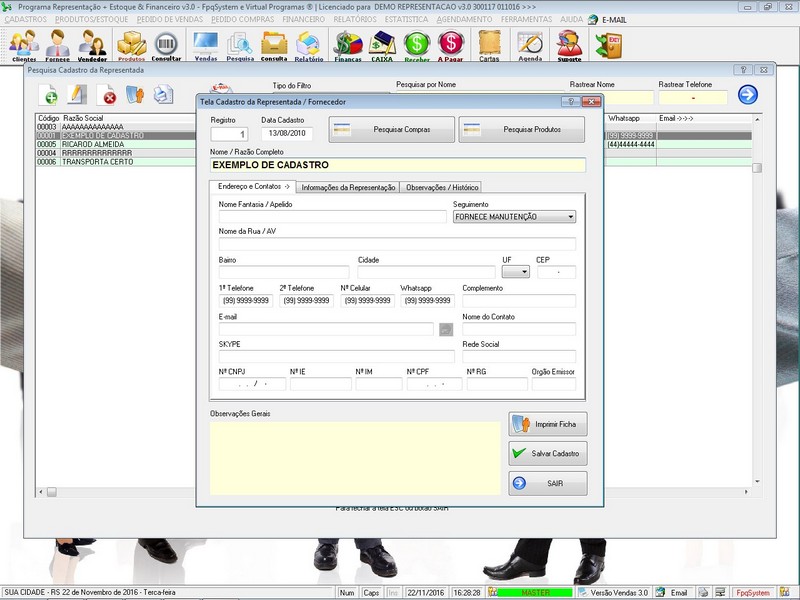The width and height of the screenshot is (800, 600).
Task: Click the new record icon in Pesquisa window
Action: (x=48, y=94)
